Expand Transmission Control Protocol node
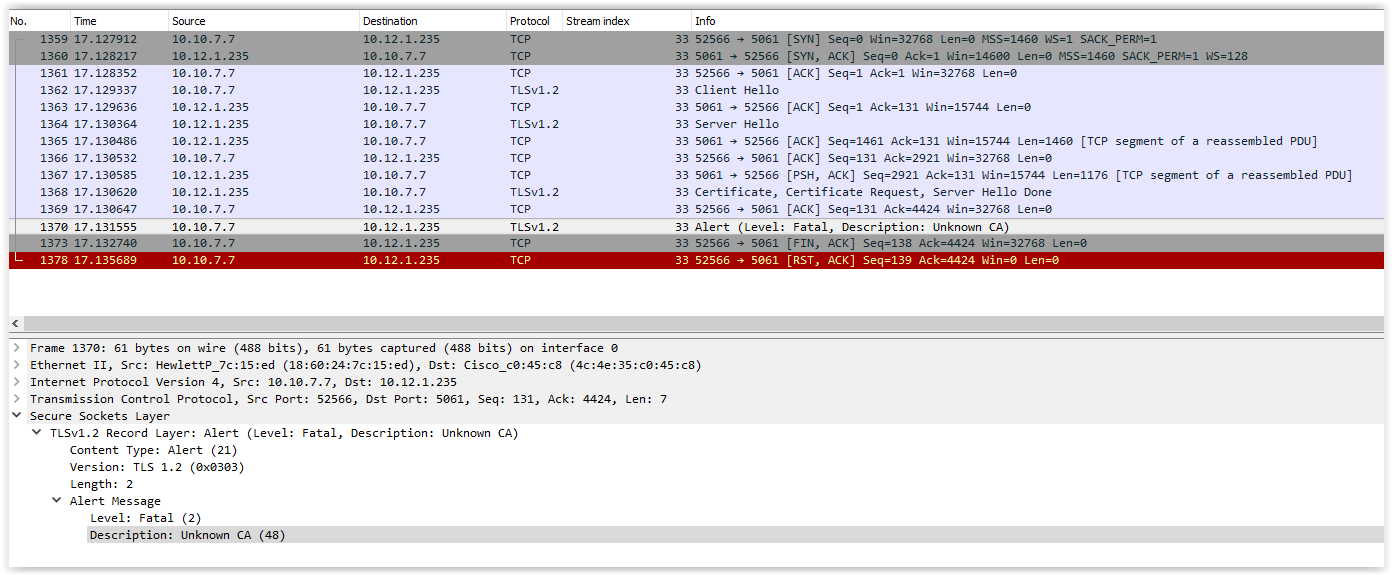 pos(16,399)
